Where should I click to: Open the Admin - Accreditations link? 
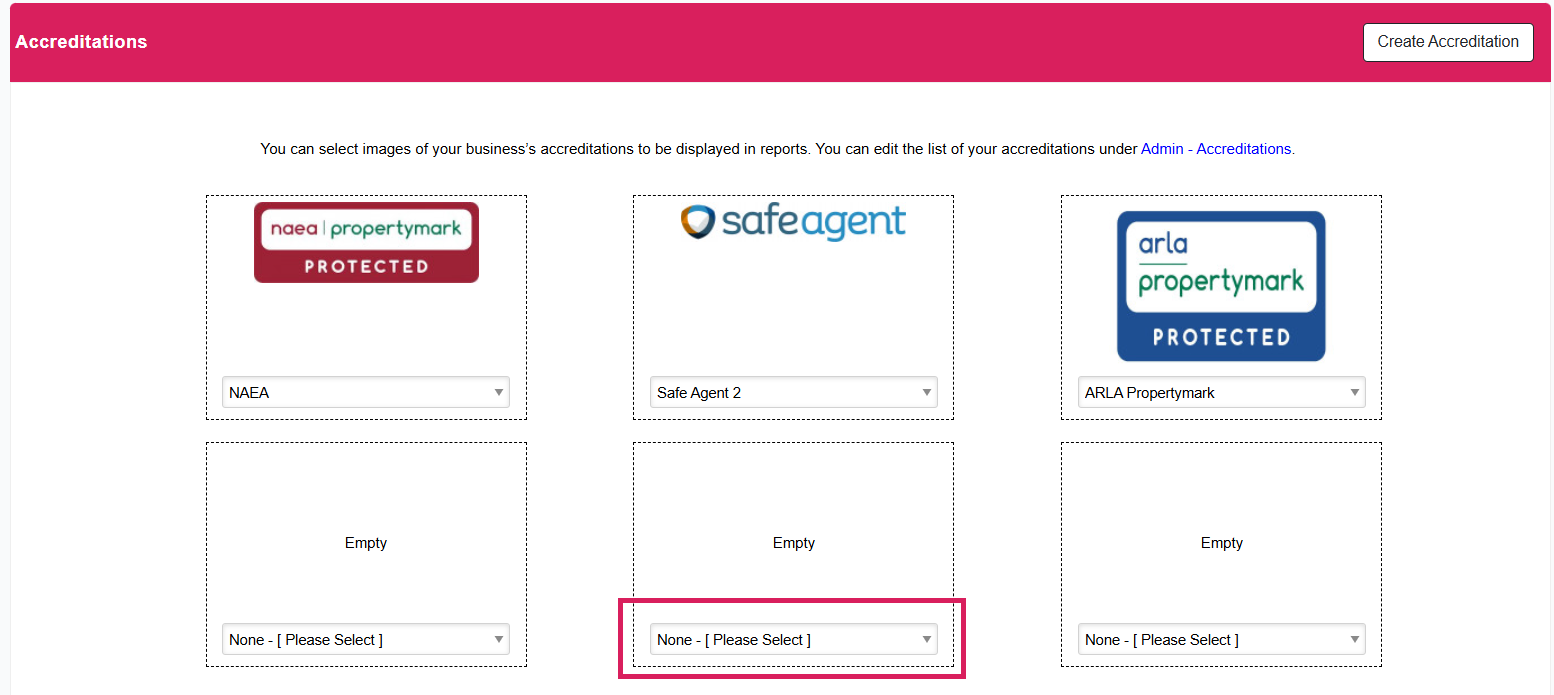coord(1216,149)
